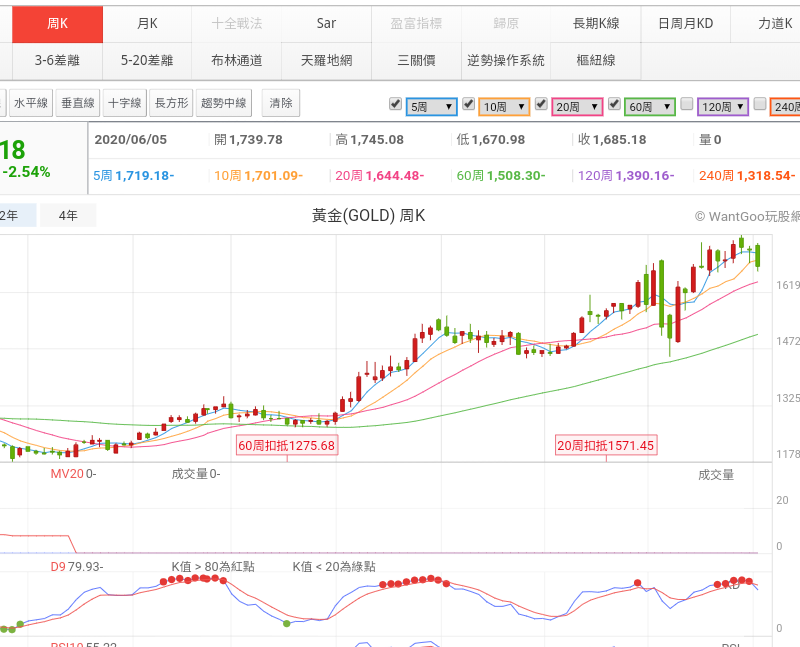Click the 20周扣抵 marker label on chart

click(x=606, y=446)
